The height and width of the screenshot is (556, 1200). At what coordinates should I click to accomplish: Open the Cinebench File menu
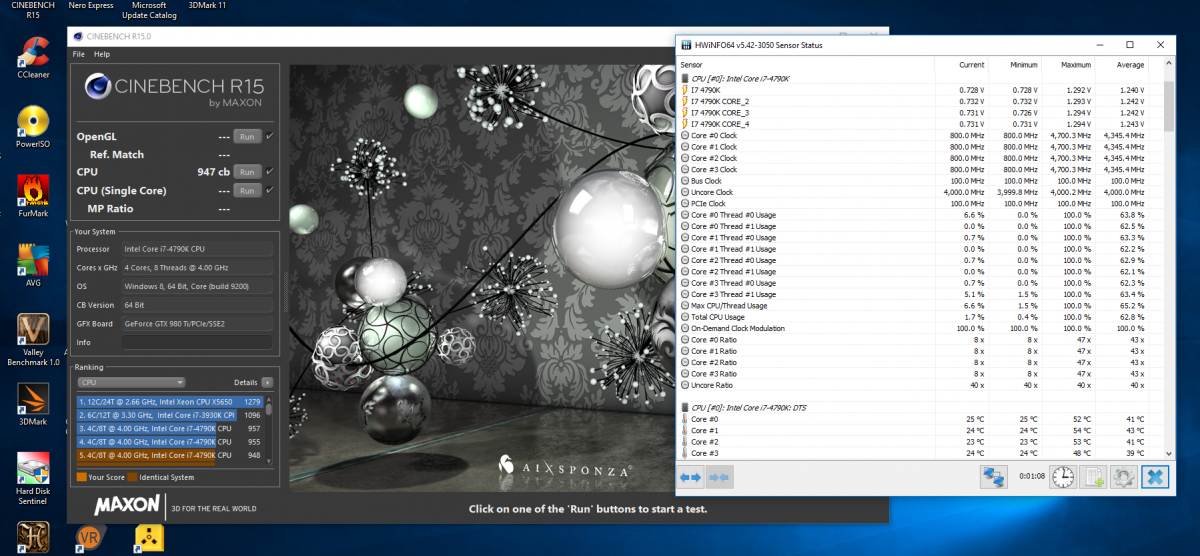pyautogui.click(x=78, y=54)
